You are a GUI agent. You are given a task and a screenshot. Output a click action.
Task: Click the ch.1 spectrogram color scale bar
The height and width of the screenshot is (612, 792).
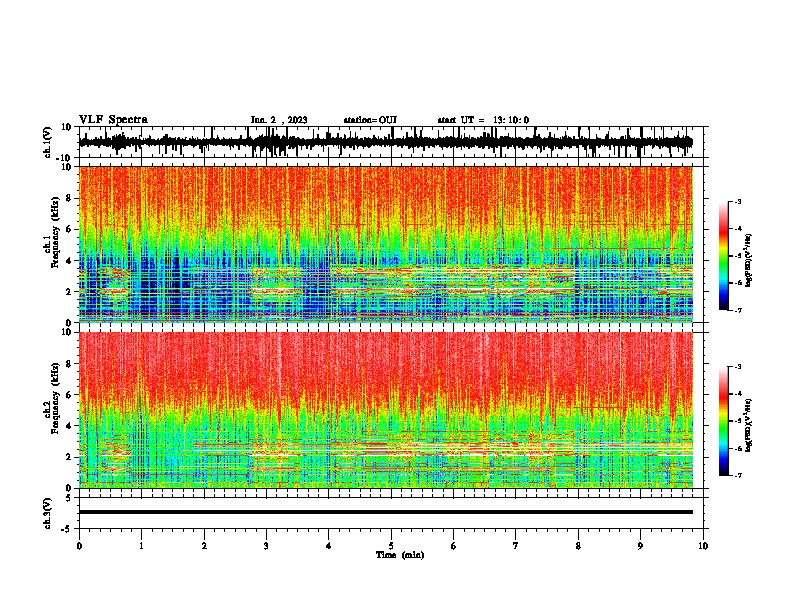pos(724,256)
